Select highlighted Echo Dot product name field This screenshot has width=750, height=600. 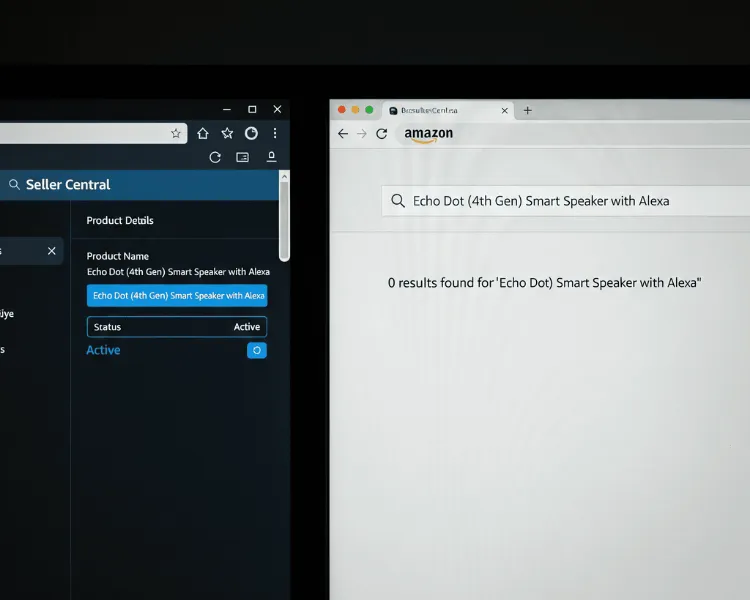pyautogui.click(x=177, y=296)
